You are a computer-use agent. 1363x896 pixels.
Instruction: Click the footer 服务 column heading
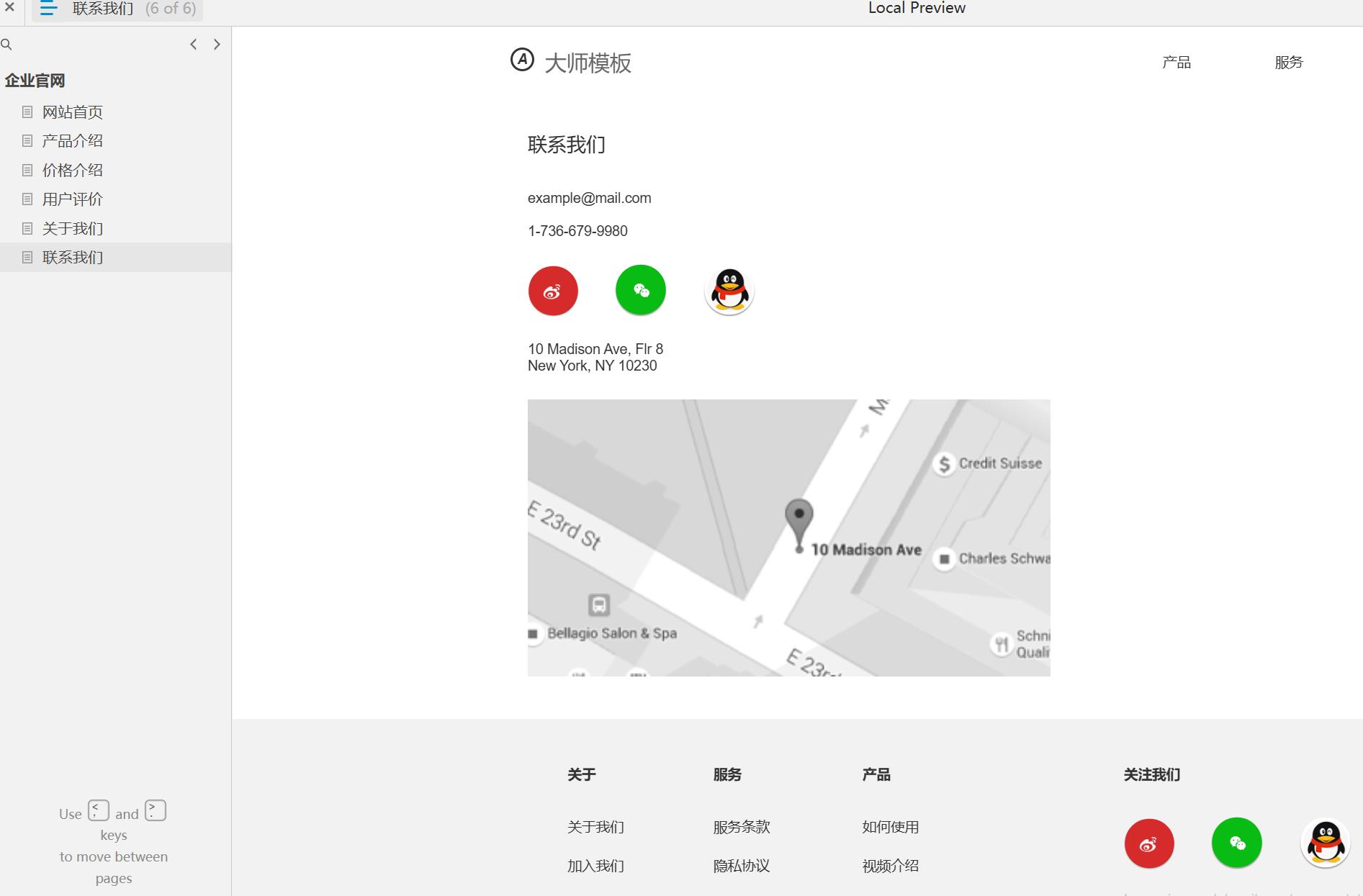(727, 775)
